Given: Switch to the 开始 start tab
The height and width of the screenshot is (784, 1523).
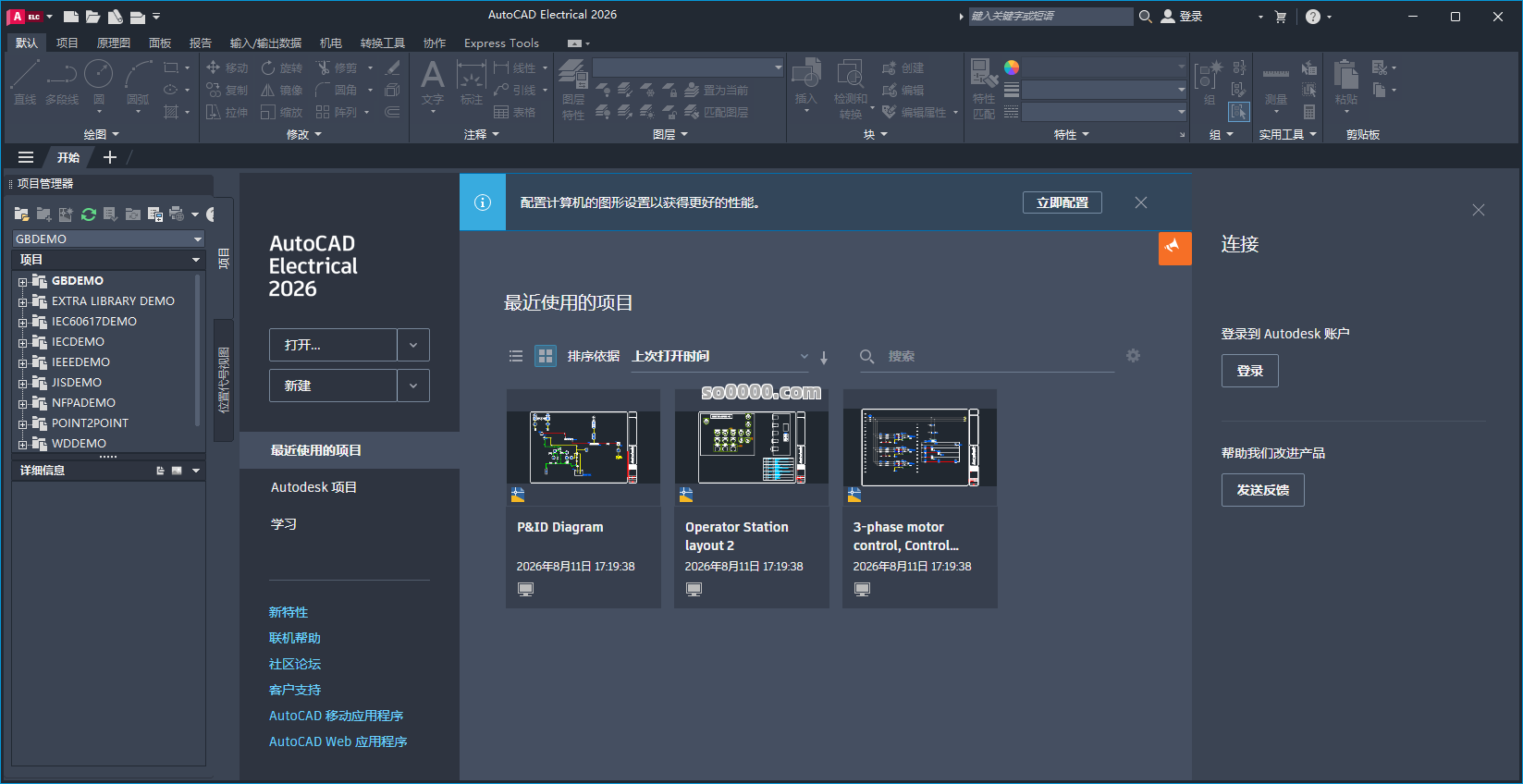Looking at the screenshot, I should pos(68,157).
